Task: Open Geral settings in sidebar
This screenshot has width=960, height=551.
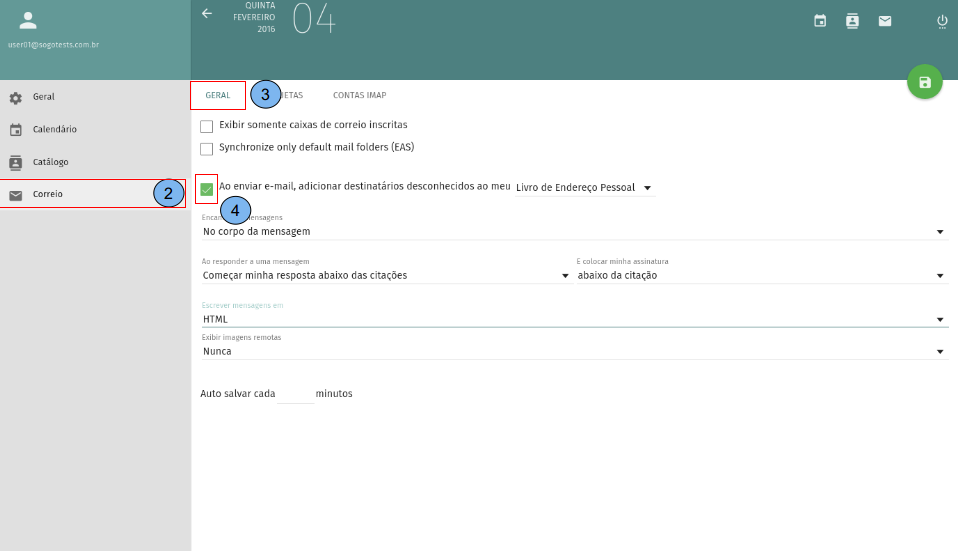Action: (44, 97)
